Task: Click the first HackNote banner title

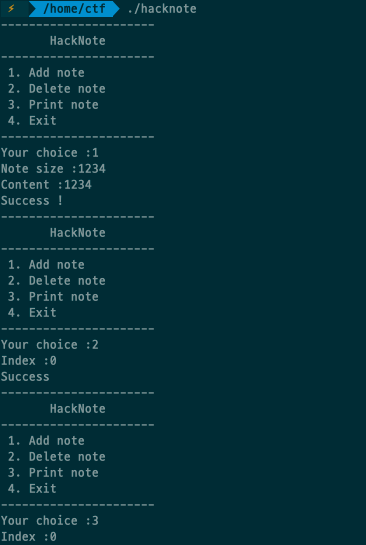Action: point(78,41)
